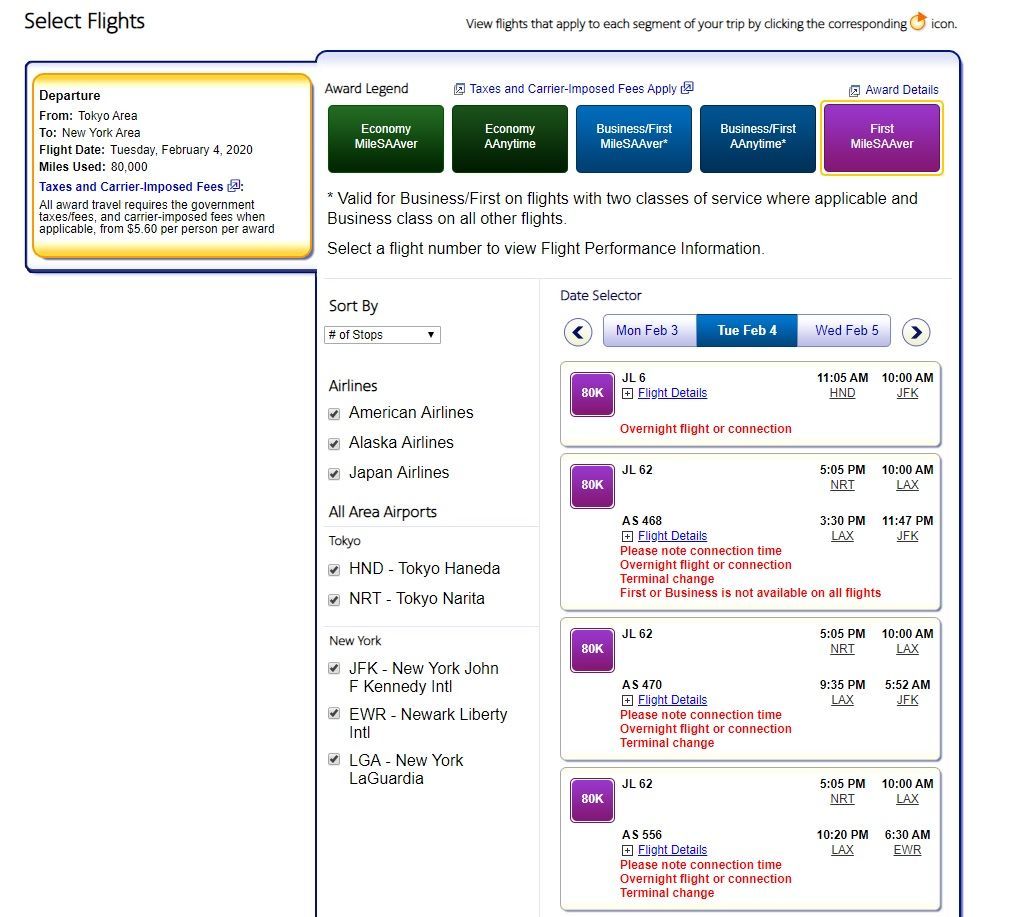Screen dimensions: 1031x917
Task: Select the Economy MileSAAver award type
Action: pyautogui.click(x=386, y=139)
